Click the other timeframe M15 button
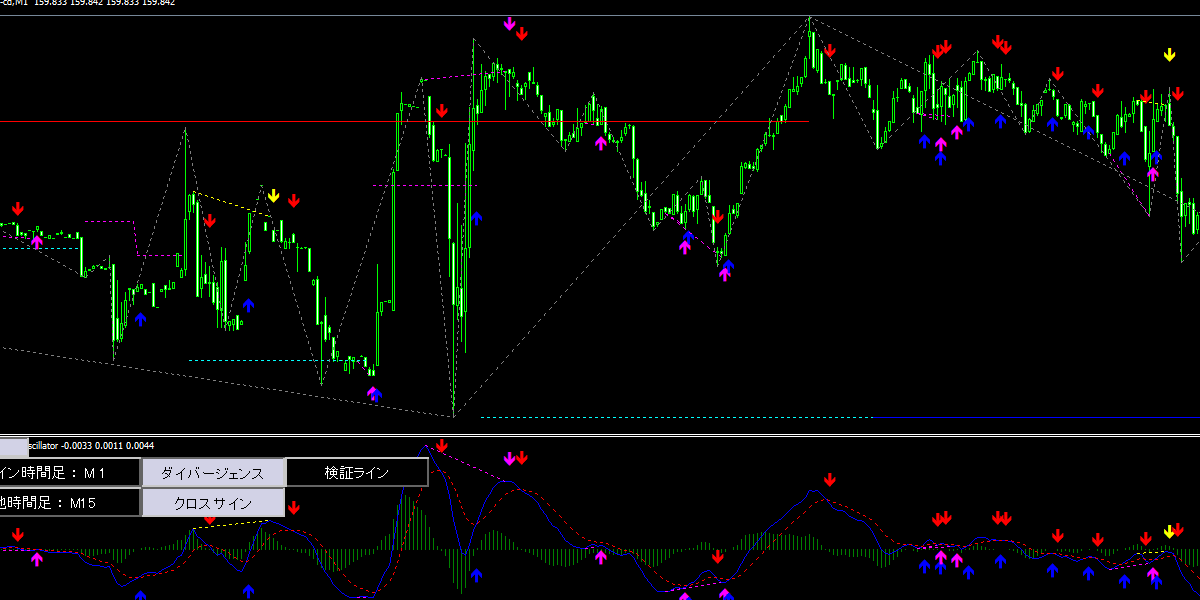 (x=68, y=502)
